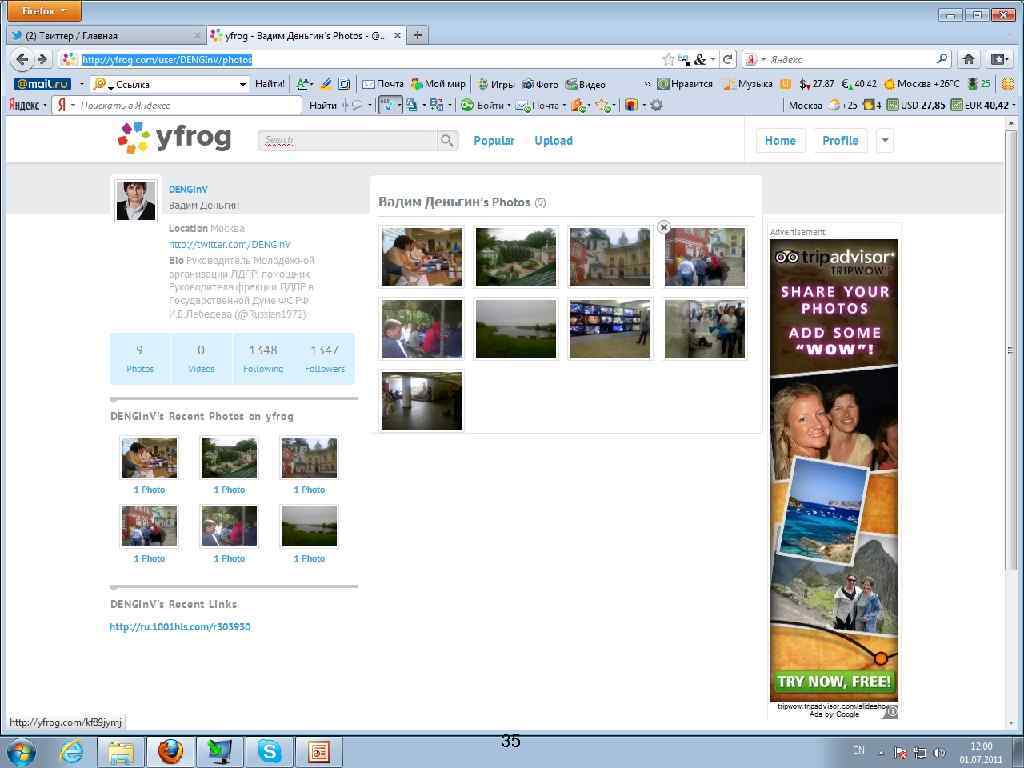This screenshot has width=1024, height=768.
Task: Open the TV screens wall photo
Action: [609, 329]
